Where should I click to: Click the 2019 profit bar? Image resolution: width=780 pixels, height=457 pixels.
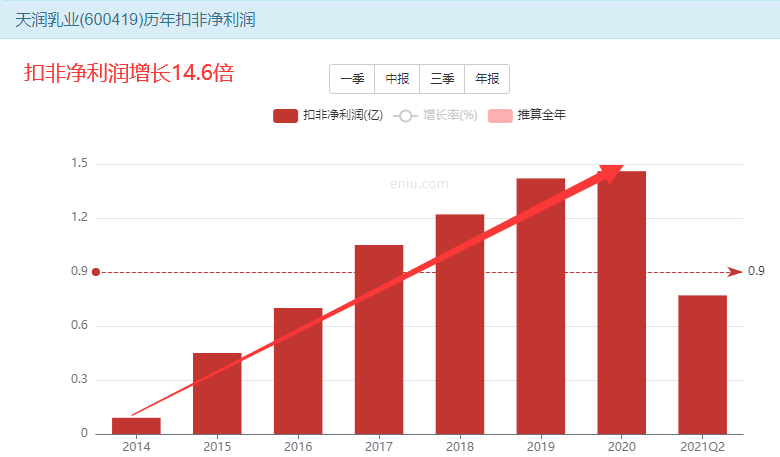point(541,306)
